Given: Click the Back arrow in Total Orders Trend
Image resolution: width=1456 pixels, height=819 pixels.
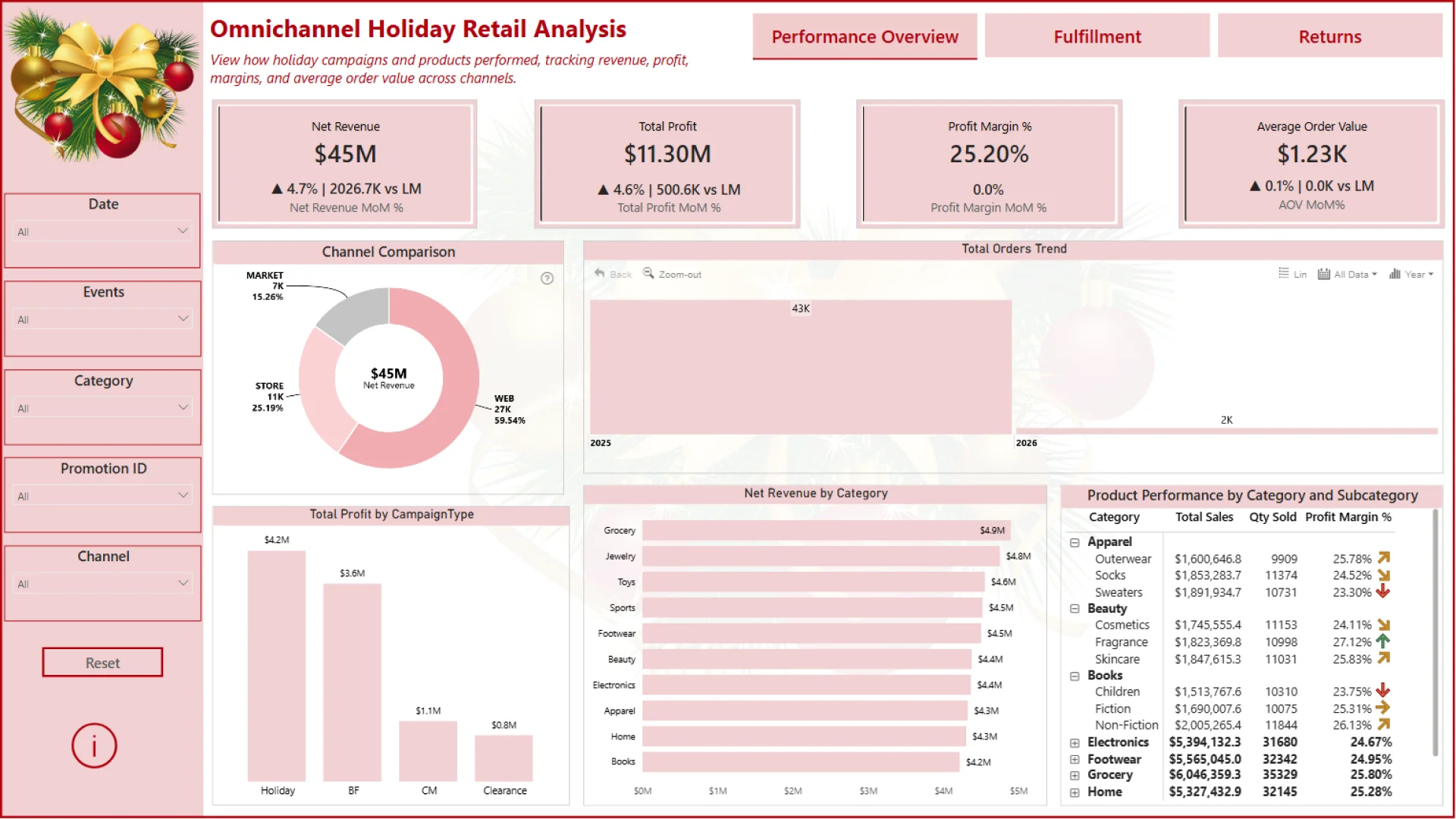Looking at the screenshot, I should click(600, 274).
